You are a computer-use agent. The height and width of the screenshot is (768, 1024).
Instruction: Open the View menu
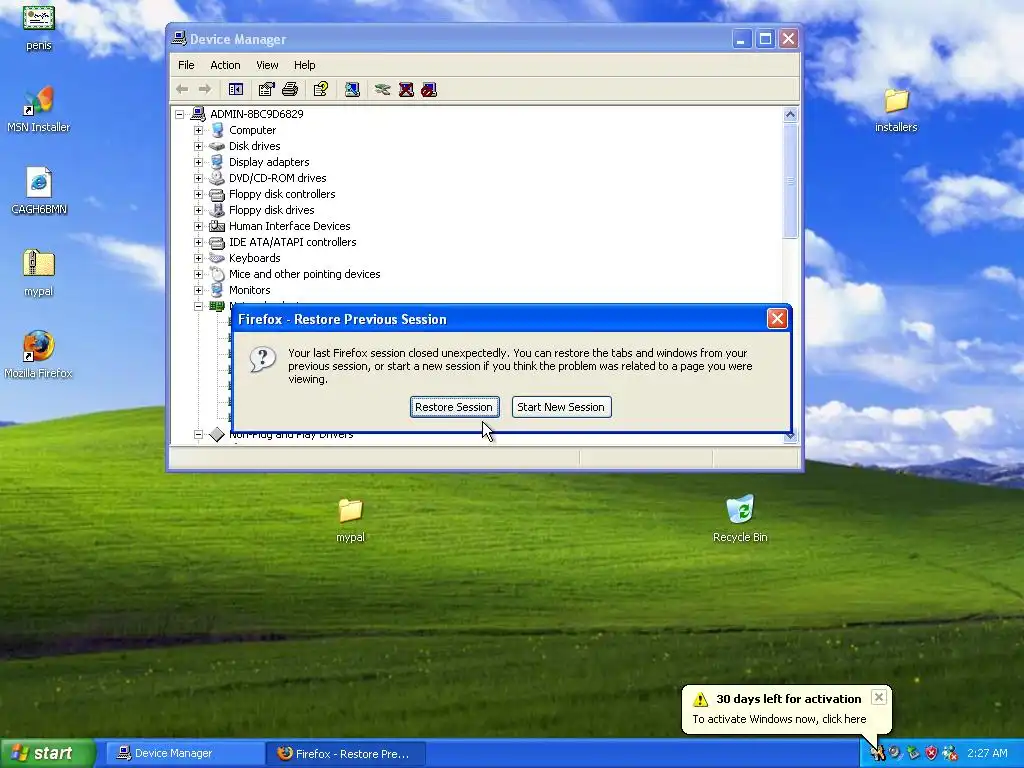click(267, 65)
